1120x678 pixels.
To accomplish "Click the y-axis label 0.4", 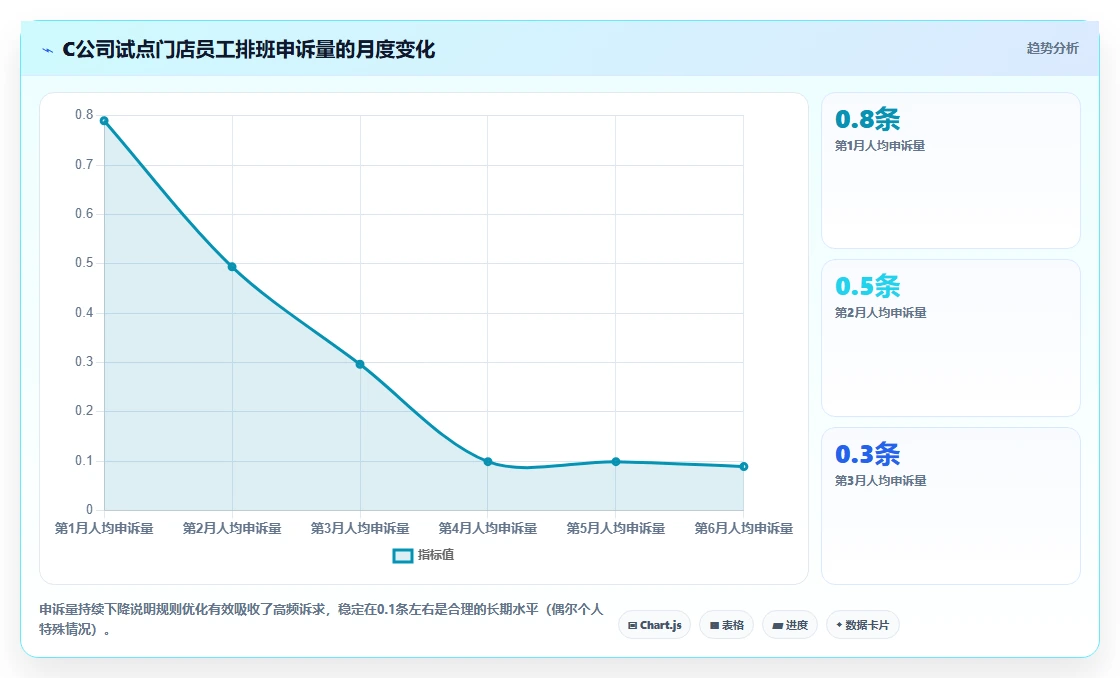I will pos(84,312).
